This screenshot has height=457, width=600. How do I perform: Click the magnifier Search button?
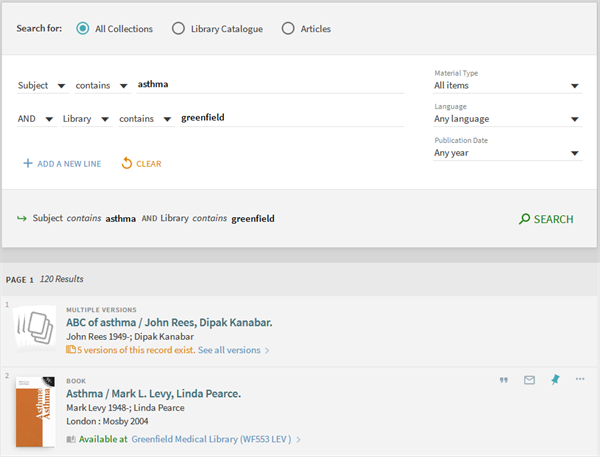pyautogui.click(x=546, y=219)
